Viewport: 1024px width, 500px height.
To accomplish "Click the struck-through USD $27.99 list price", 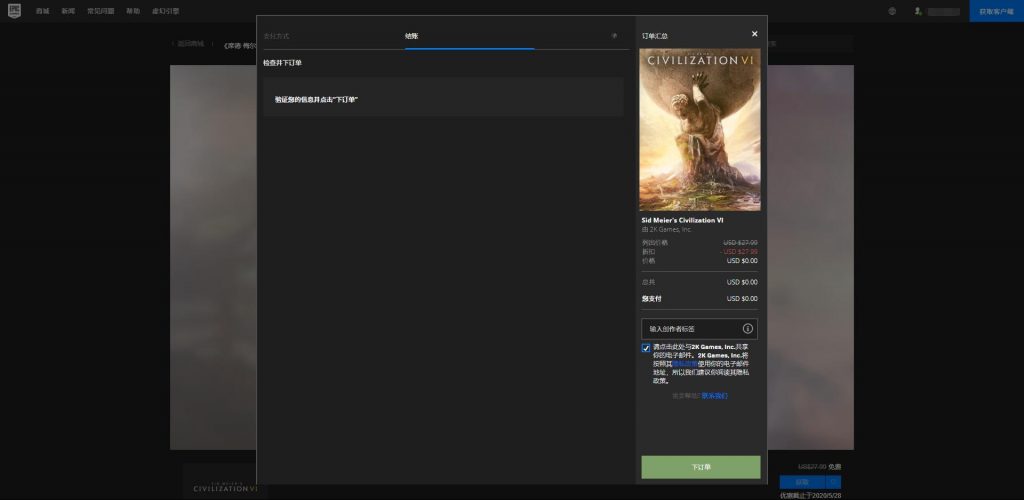I will tap(741, 243).
